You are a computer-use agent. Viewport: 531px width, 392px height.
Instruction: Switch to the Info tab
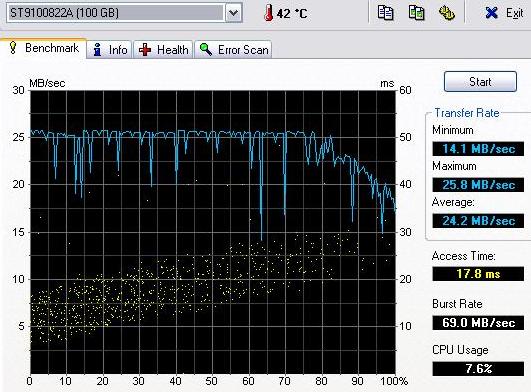point(109,50)
